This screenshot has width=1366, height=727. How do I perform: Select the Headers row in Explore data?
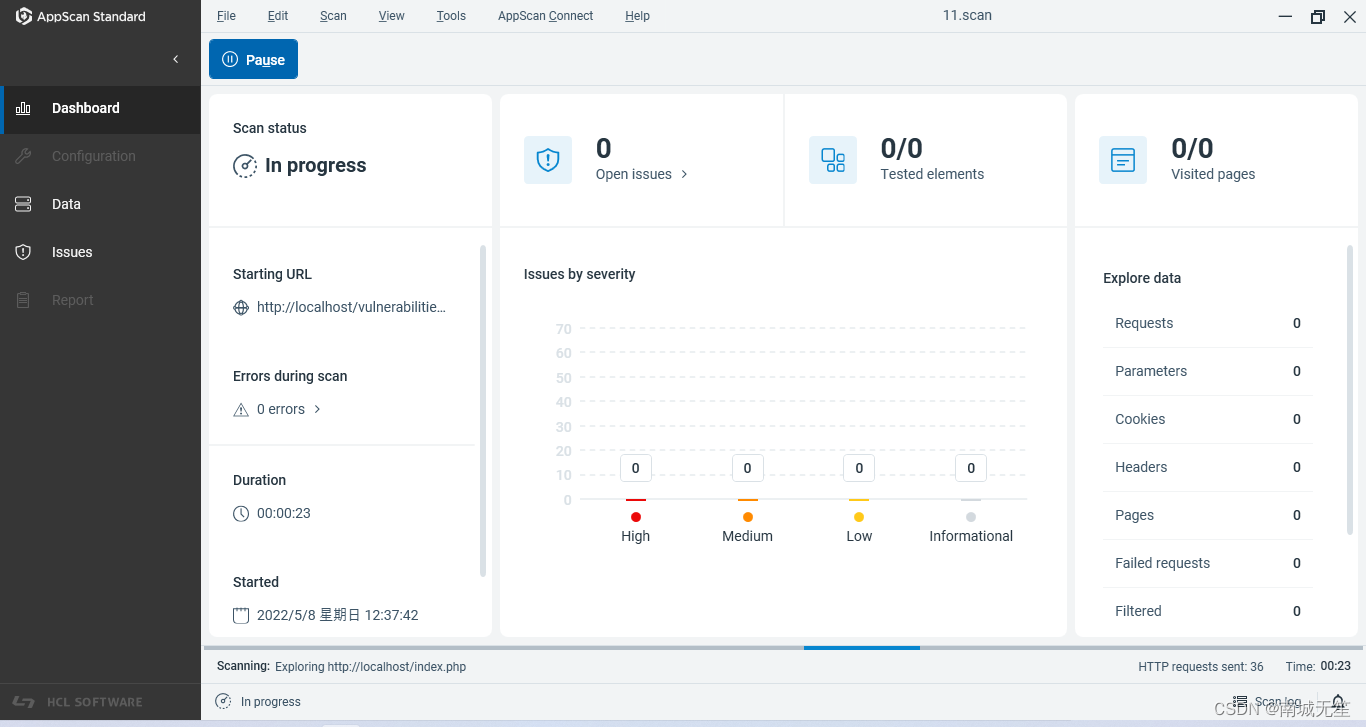[x=1207, y=467]
